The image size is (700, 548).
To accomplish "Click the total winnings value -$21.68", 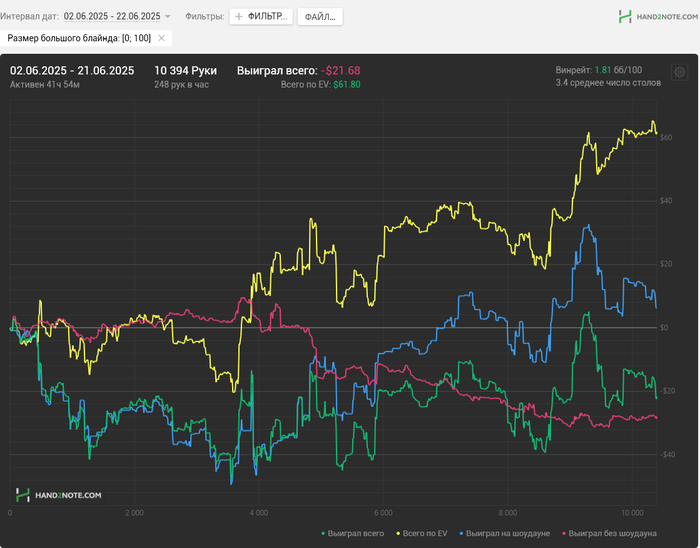I will [x=340, y=71].
